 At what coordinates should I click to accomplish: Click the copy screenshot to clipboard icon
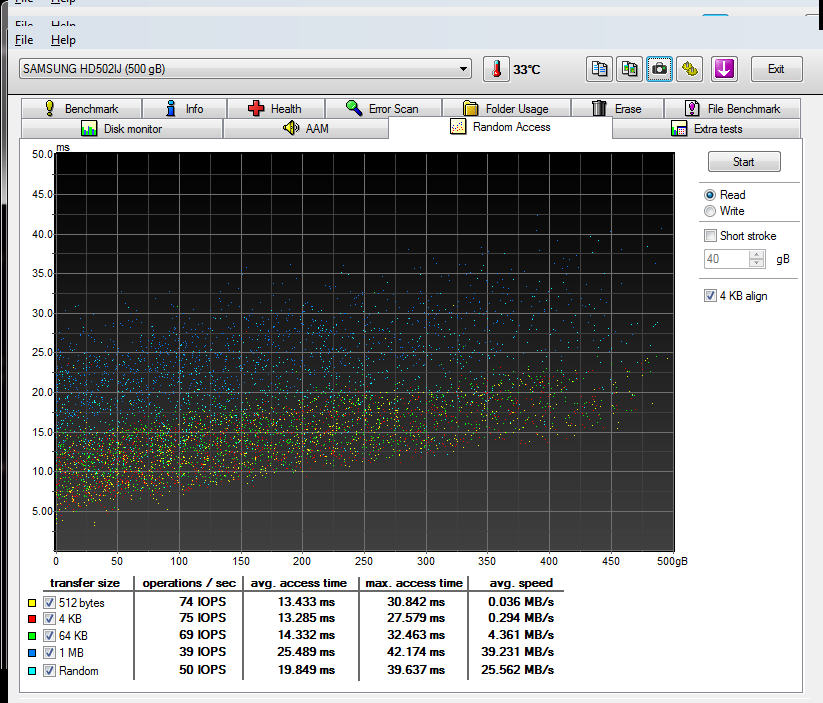[x=629, y=69]
